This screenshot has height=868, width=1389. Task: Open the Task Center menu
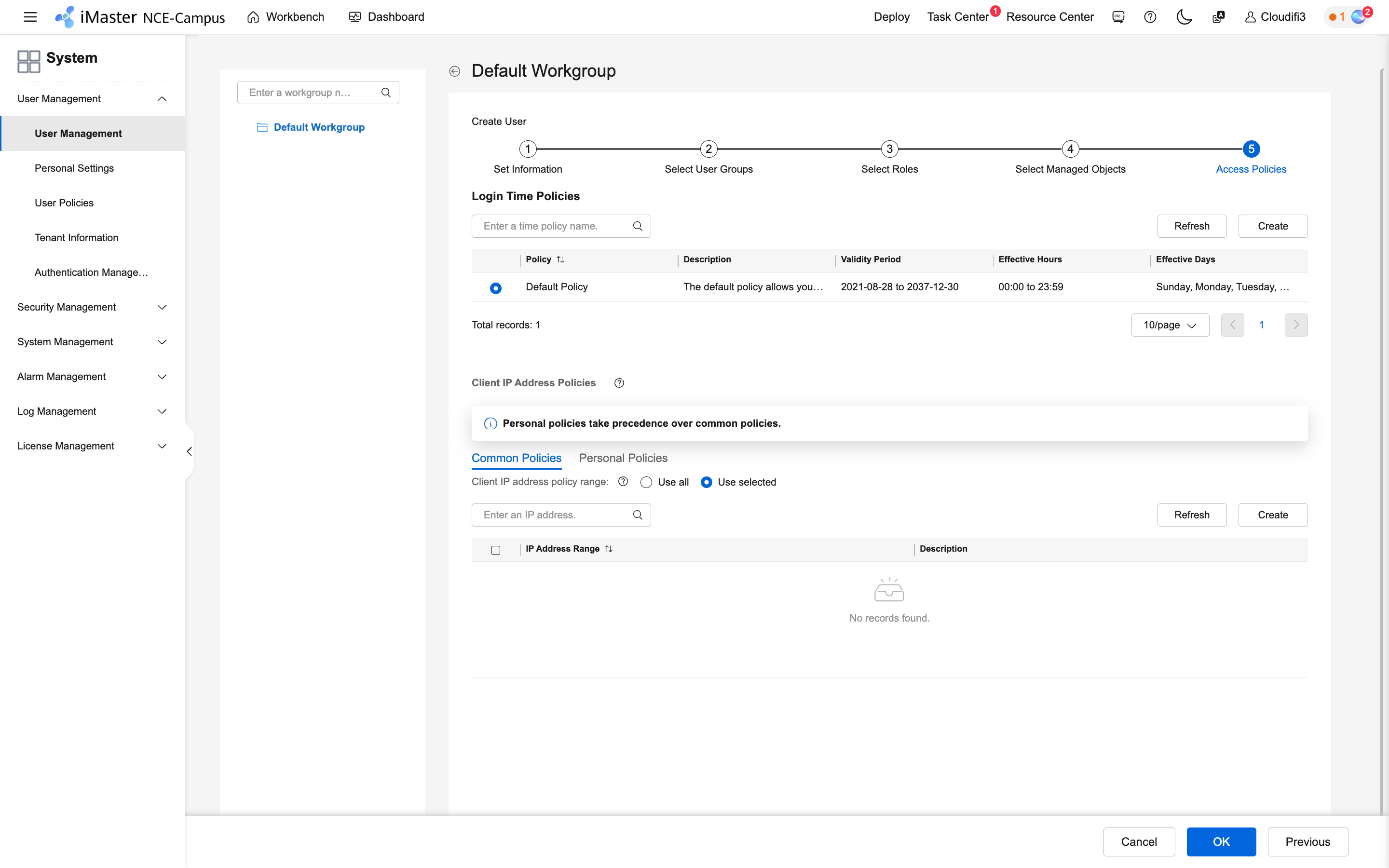coord(957,17)
